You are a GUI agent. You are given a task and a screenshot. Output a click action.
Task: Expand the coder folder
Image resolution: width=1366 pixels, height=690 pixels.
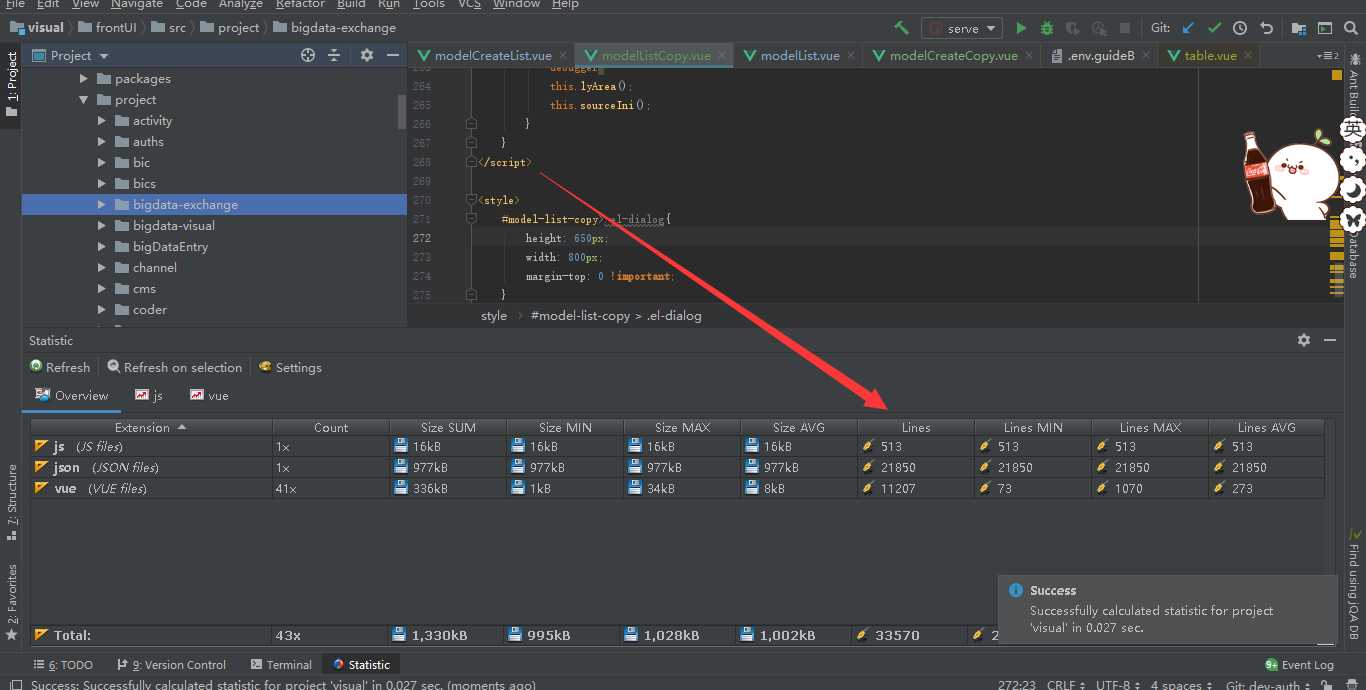pos(102,309)
